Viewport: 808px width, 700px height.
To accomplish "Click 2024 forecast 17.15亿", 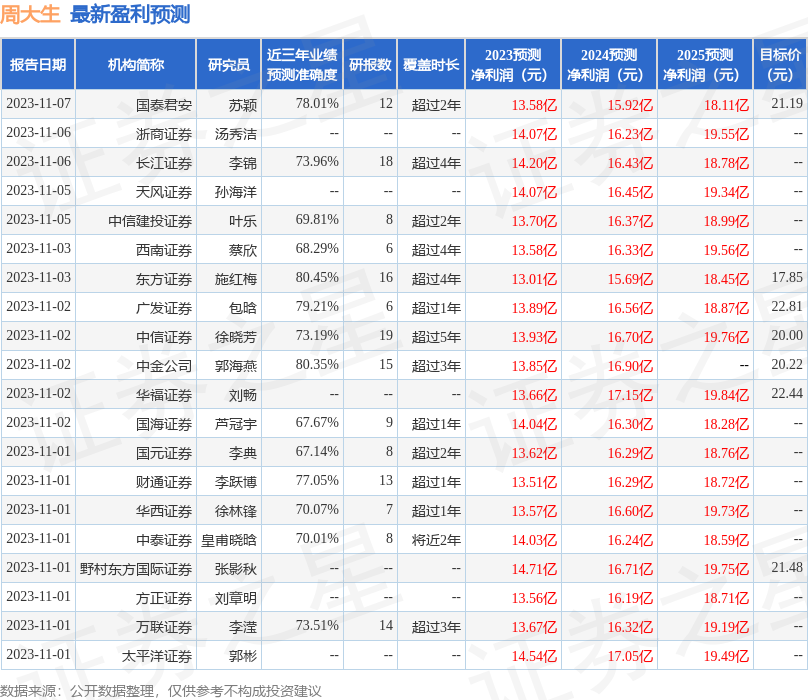I will click(630, 395).
